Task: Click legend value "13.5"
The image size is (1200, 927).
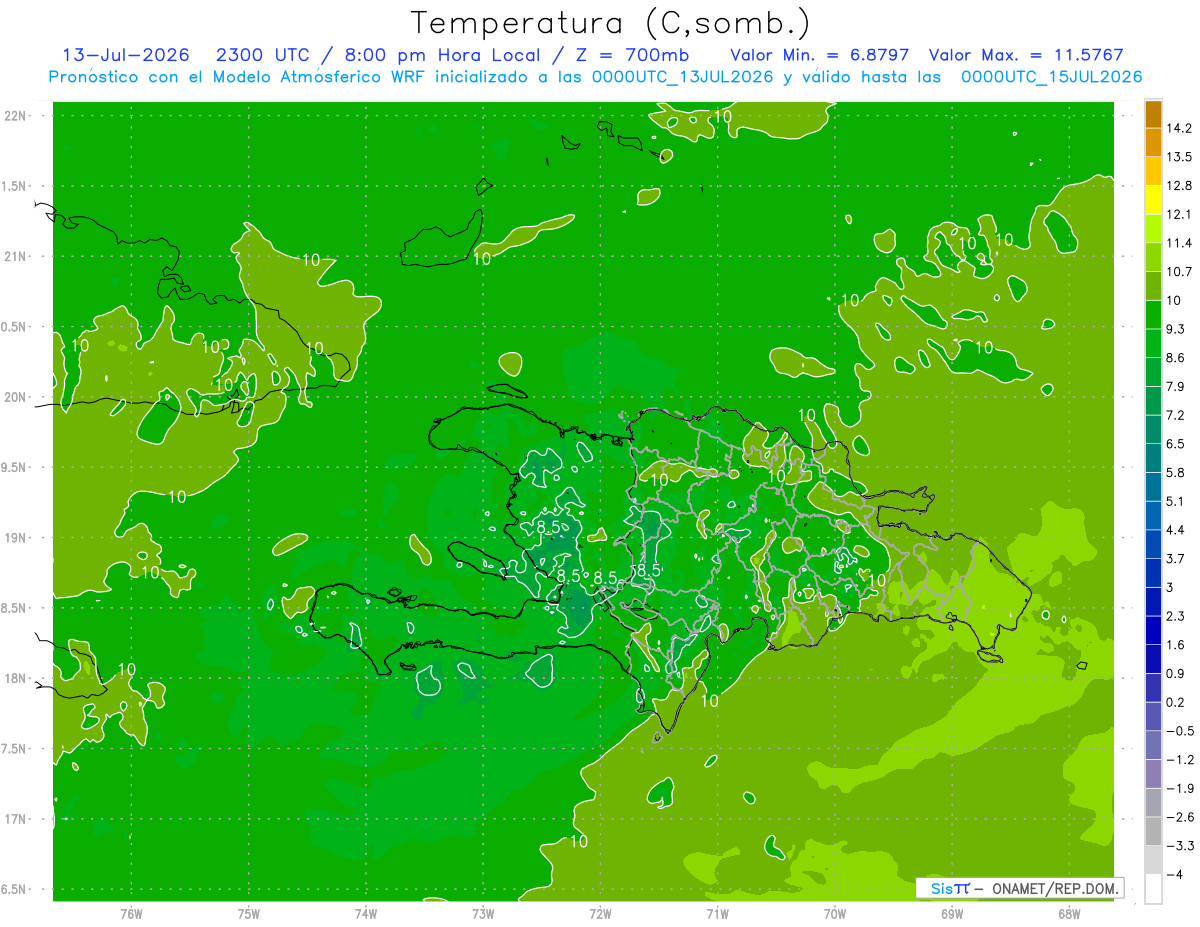Action: [x=1179, y=157]
